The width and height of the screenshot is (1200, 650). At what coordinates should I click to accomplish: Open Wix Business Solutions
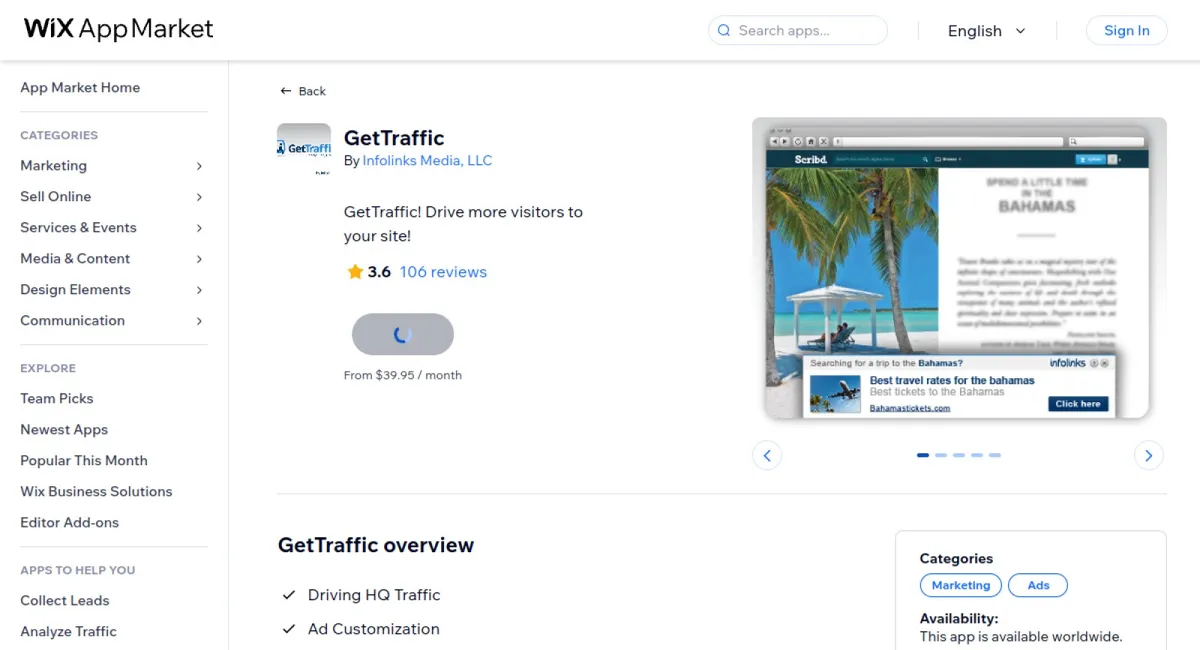[x=96, y=492]
